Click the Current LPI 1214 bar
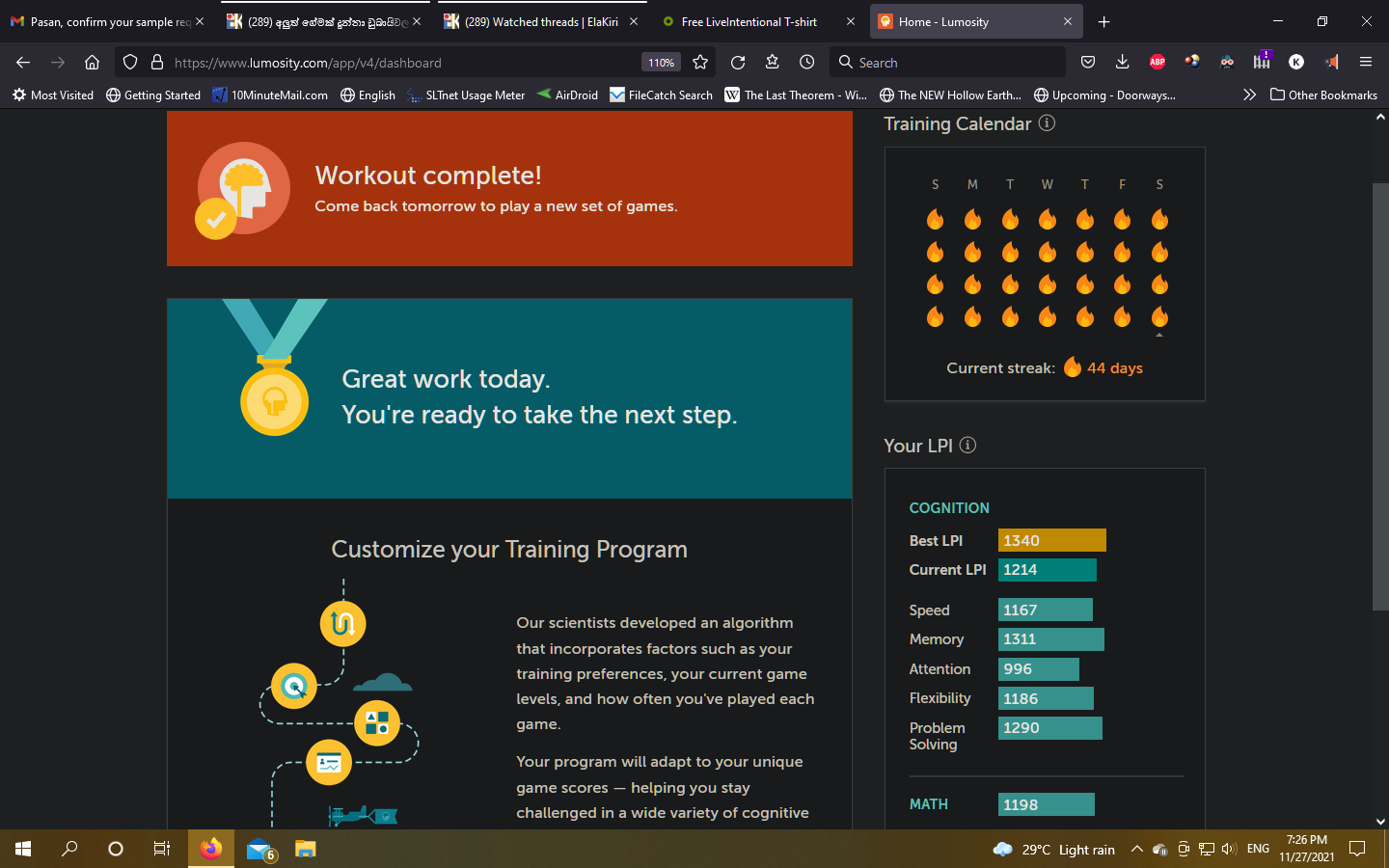This screenshot has height=868, width=1389. (1048, 570)
